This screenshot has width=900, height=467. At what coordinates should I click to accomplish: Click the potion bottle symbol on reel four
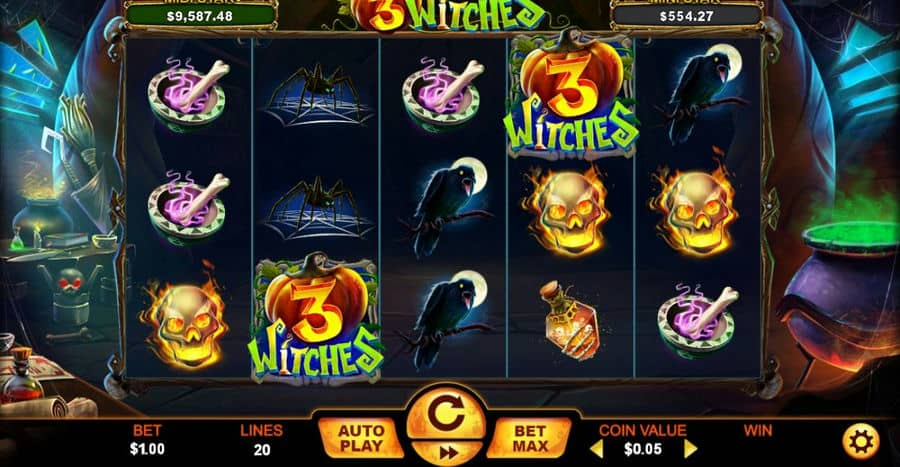tap(569, 320)
